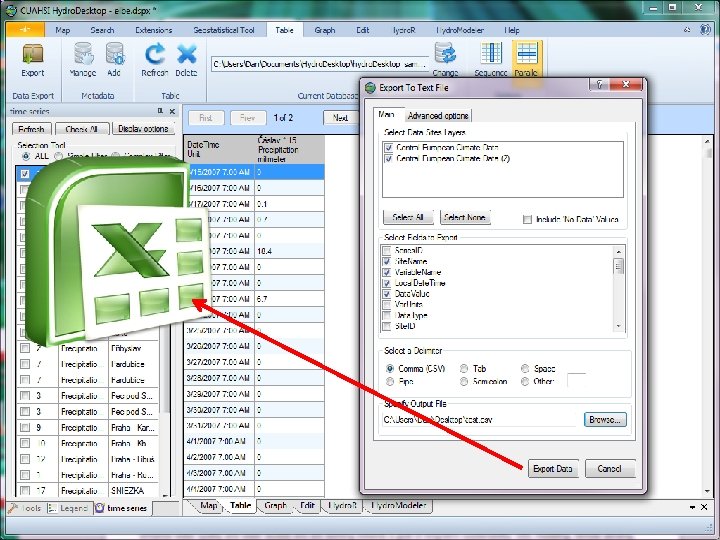Switch to bottom Map tab
This screenshot has width=720, height=540.
(x=208, y=506)
